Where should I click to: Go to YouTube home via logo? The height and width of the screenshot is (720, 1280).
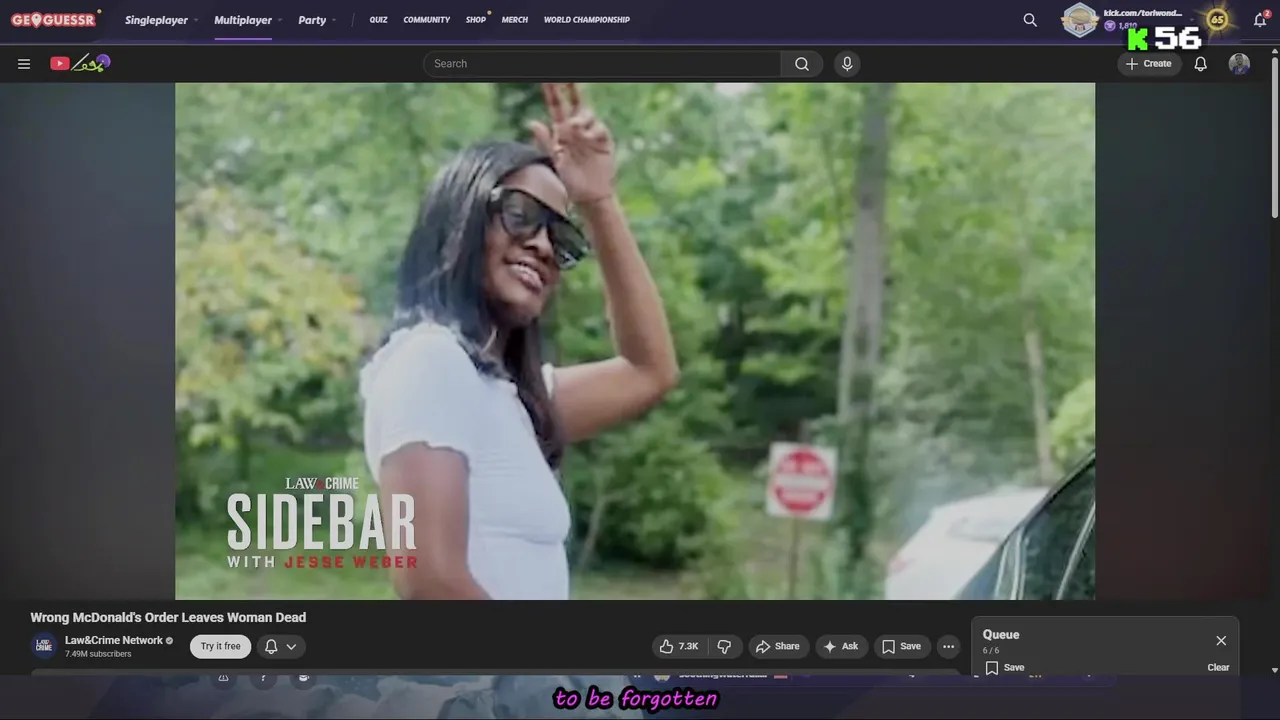click(x=79, y=63)
